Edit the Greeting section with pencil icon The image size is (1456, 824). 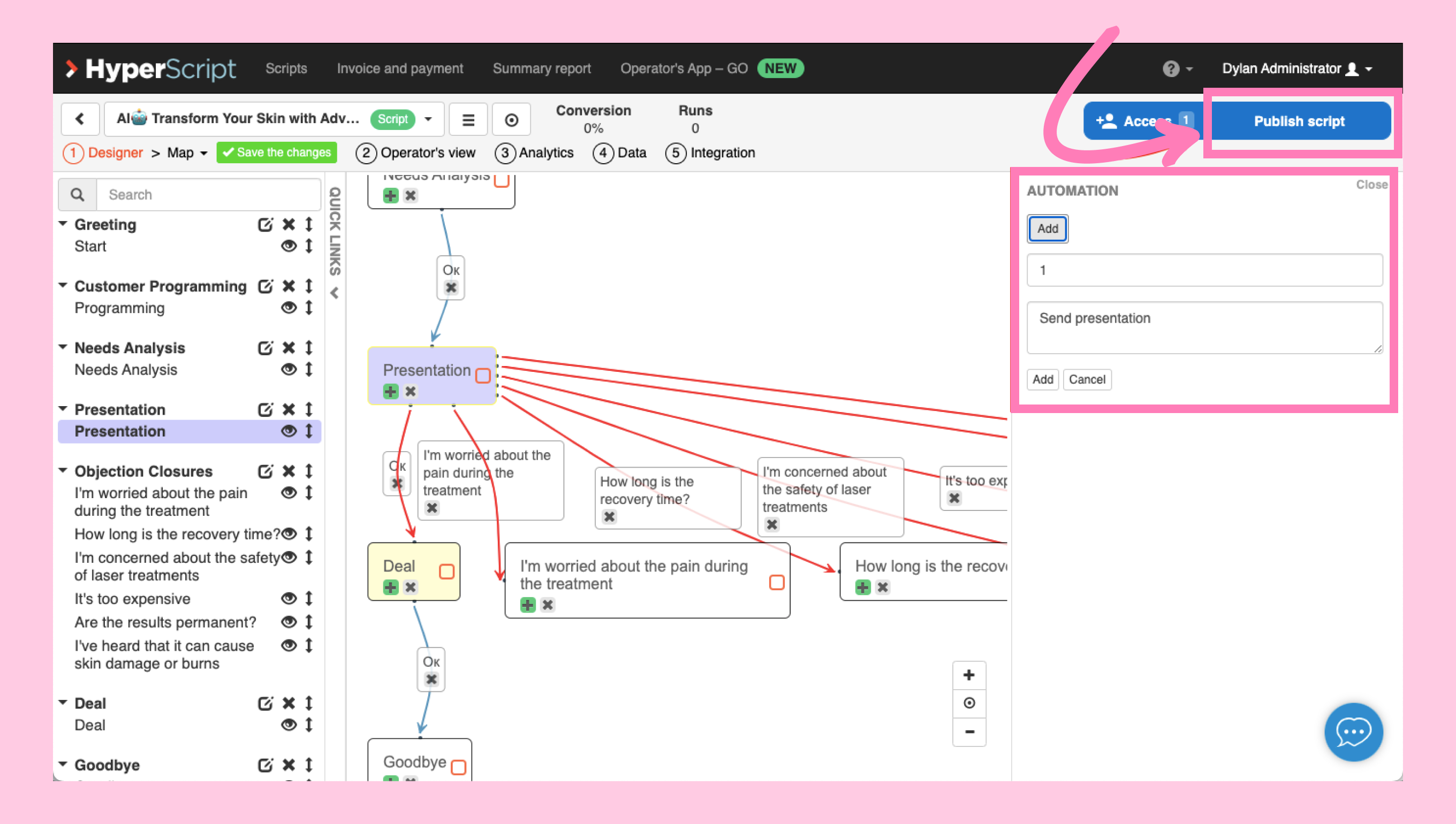point(265,225)
